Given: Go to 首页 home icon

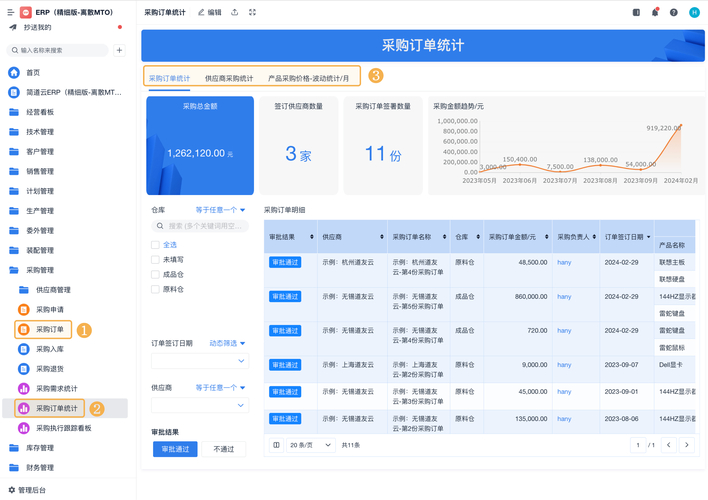Looking at the screenshot, I should point(14,72).
